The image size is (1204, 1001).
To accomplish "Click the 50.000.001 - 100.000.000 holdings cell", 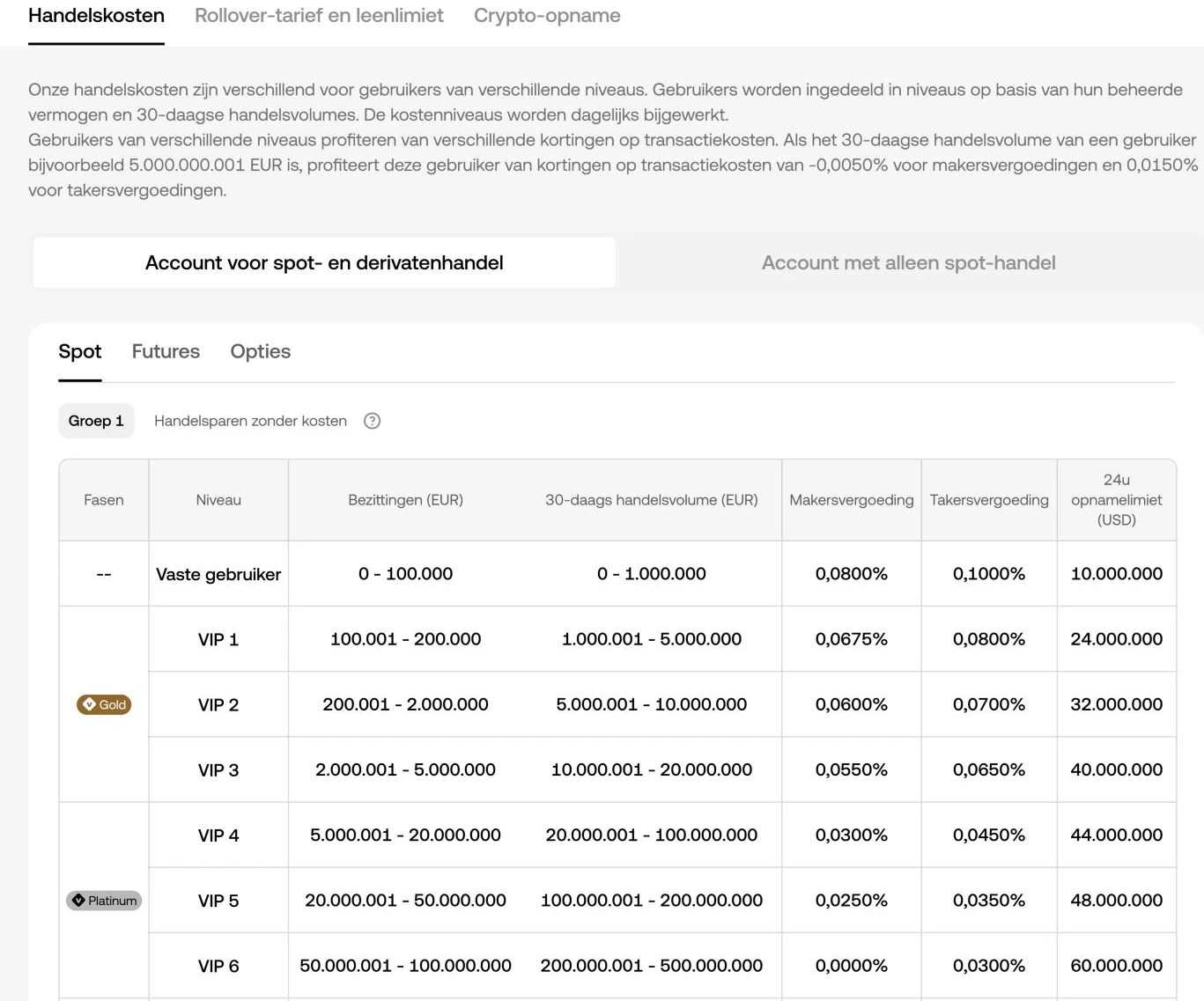I will point(405,966).
